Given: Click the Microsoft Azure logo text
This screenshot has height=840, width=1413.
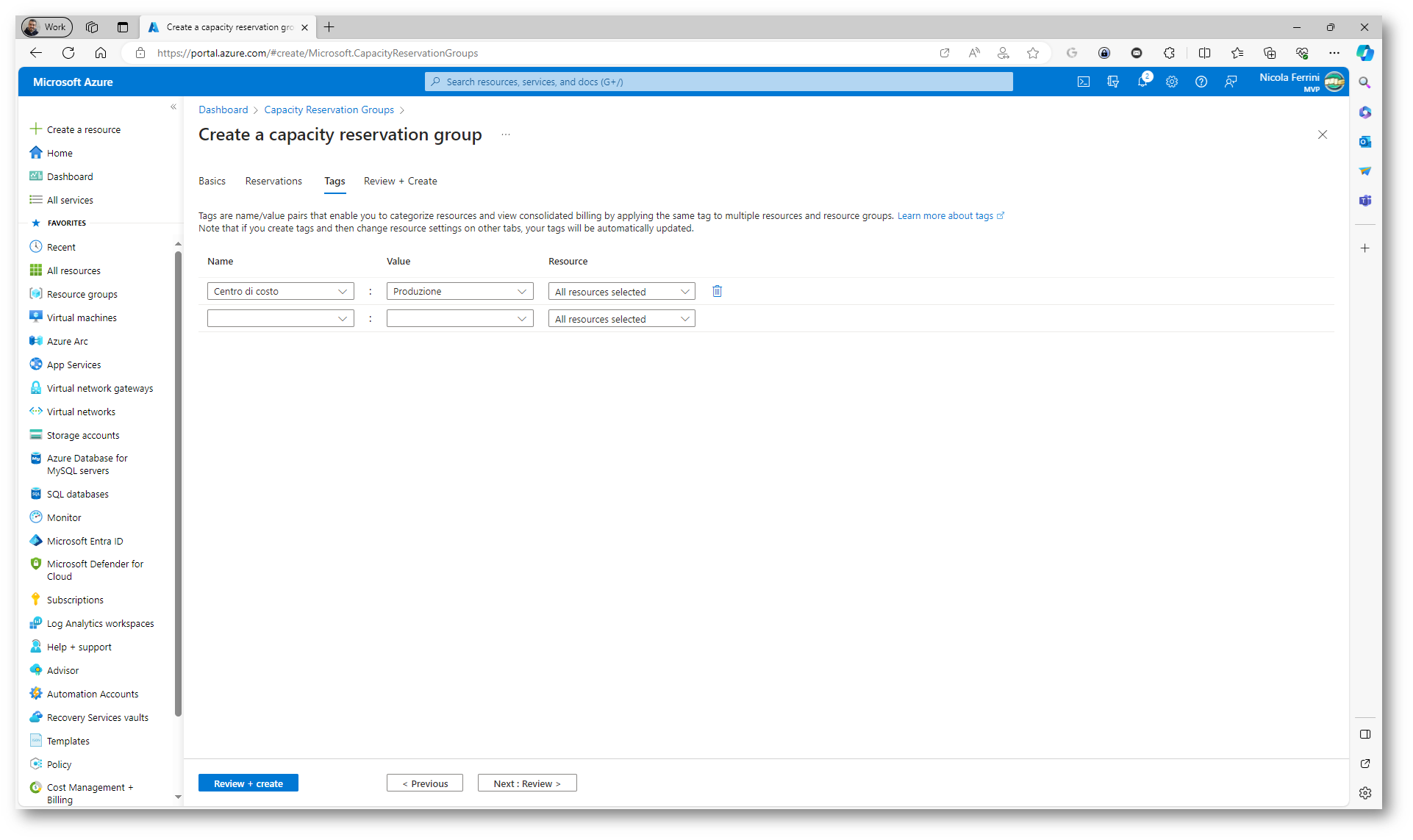Looking at the screenshot, I should click(73, 82).
